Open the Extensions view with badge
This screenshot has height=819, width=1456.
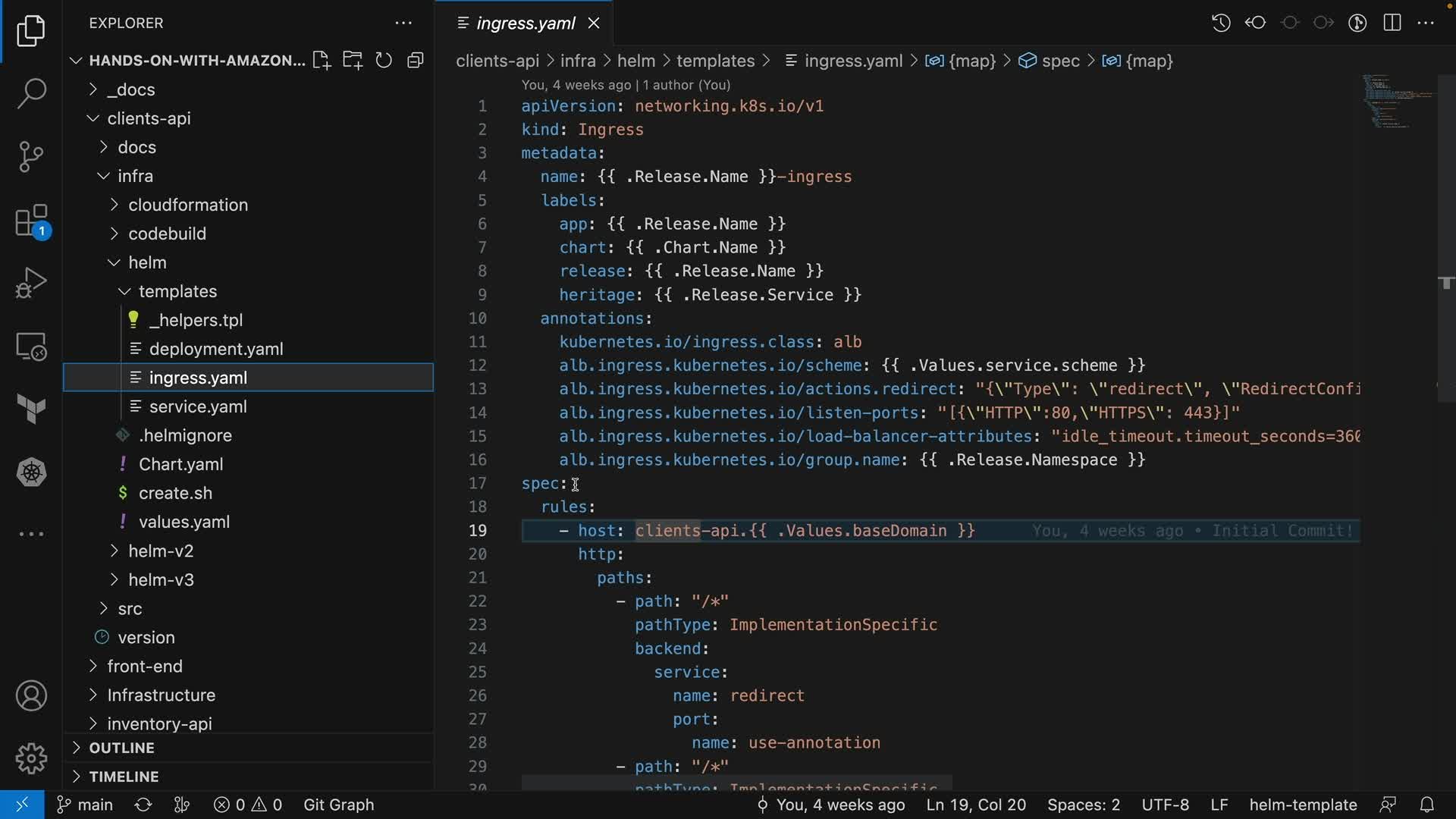pos(31,221)
